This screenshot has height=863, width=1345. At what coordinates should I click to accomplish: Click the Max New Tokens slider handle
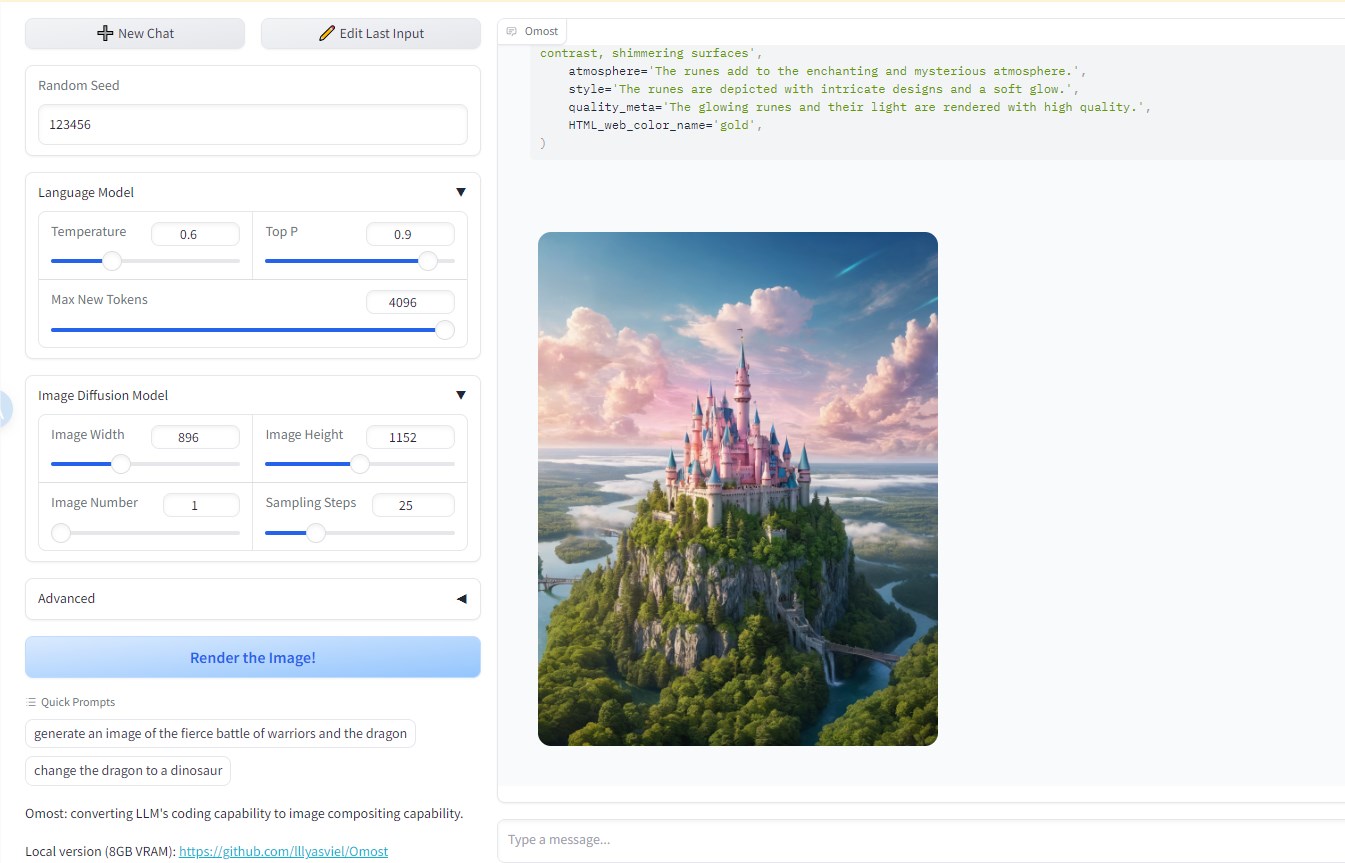[x=444, y=330]
